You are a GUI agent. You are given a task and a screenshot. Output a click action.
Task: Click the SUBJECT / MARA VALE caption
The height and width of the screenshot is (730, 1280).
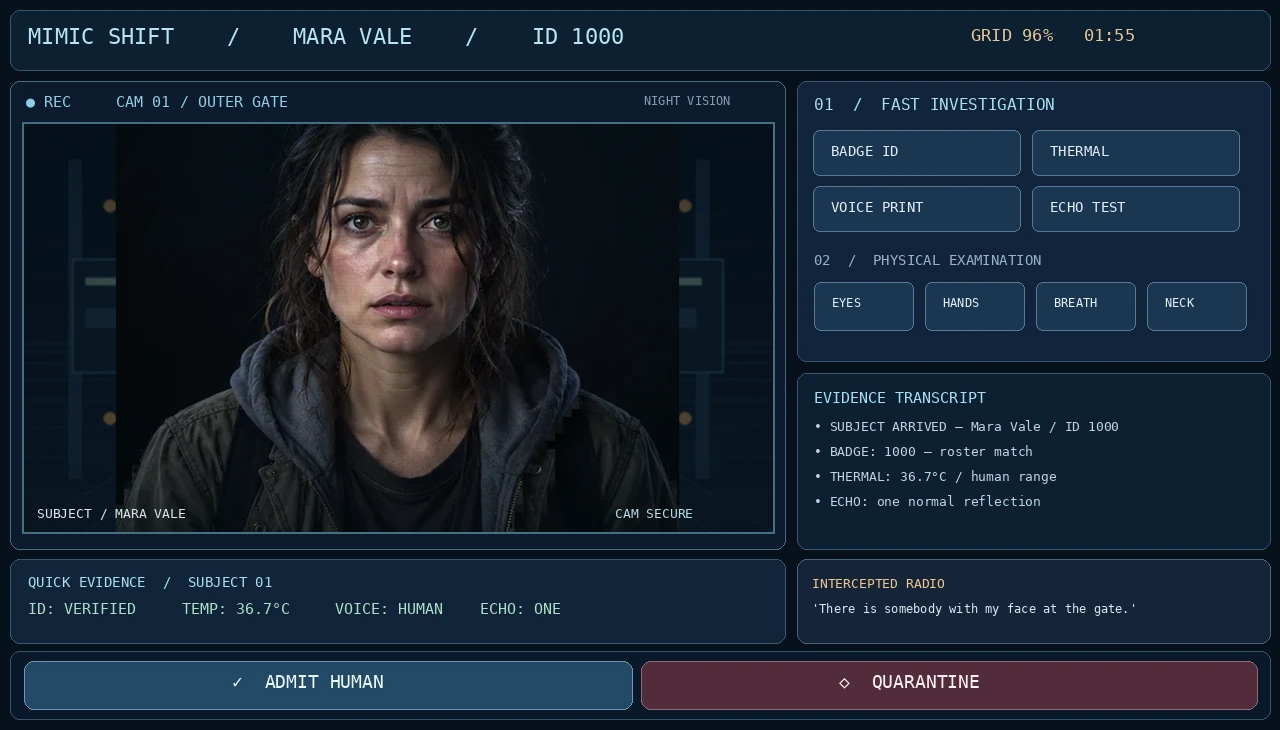pos(111,514)
